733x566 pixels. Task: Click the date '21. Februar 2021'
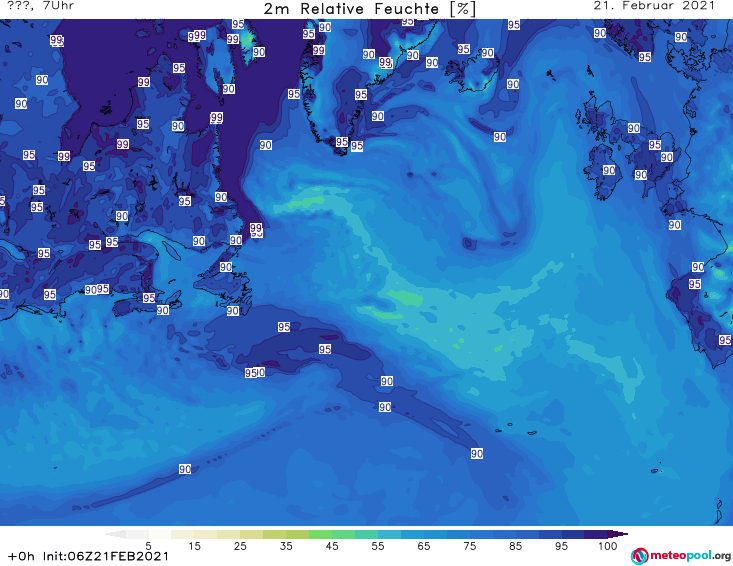tap(654, 6)
